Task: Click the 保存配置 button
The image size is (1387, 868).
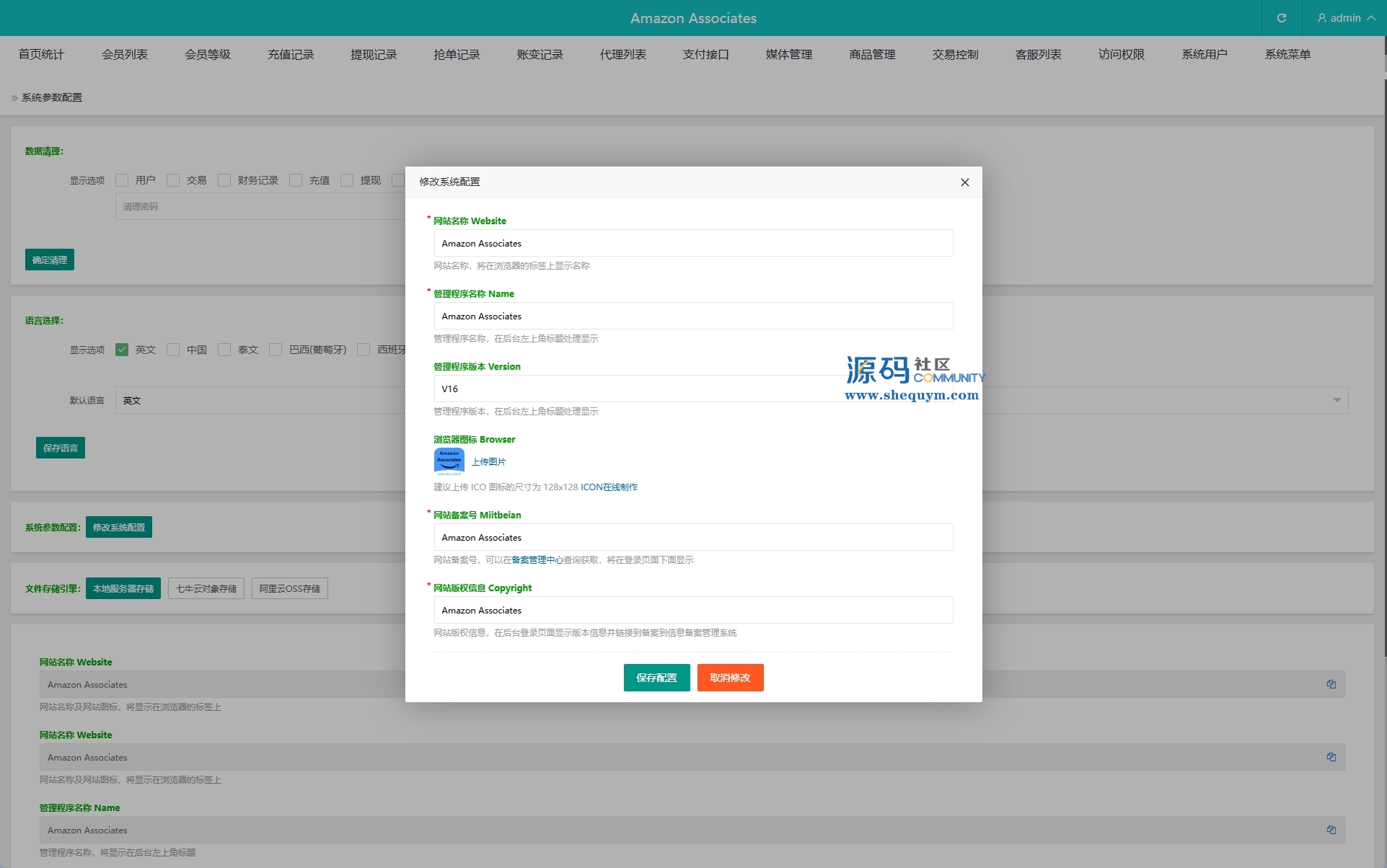Action: [x=656, y=678]
